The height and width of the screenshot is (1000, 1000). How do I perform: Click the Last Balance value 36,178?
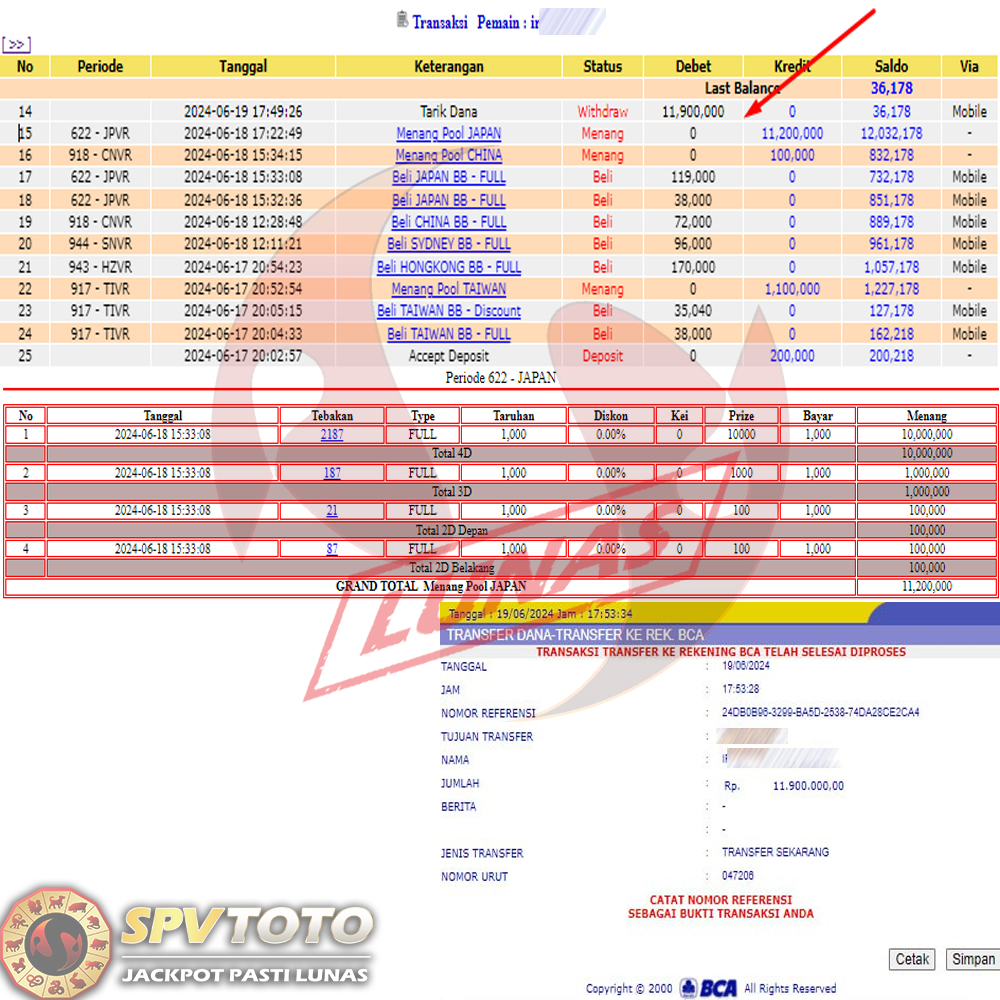pos(891,88)
